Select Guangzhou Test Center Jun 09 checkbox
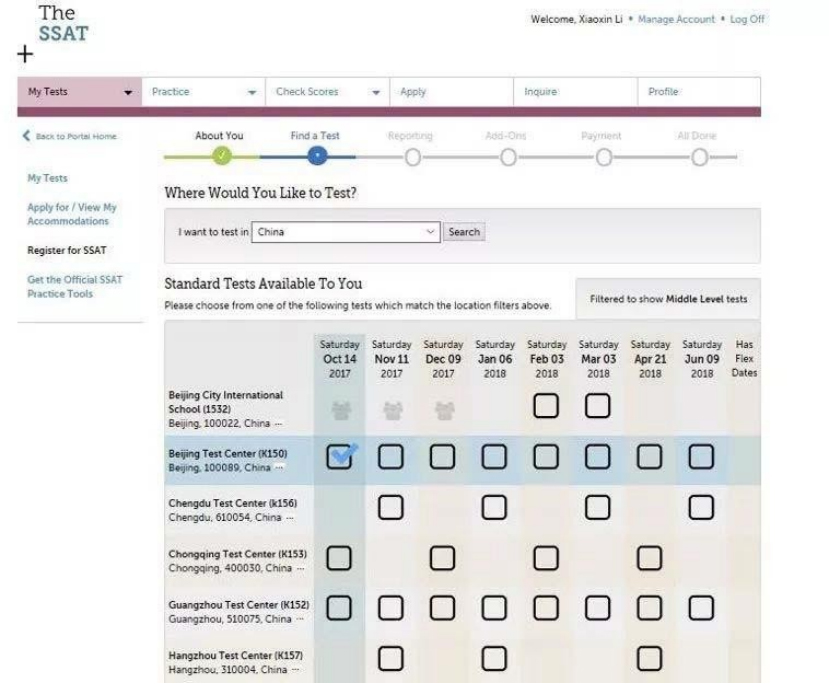The image size is (829, 684). tap(701, 607)
